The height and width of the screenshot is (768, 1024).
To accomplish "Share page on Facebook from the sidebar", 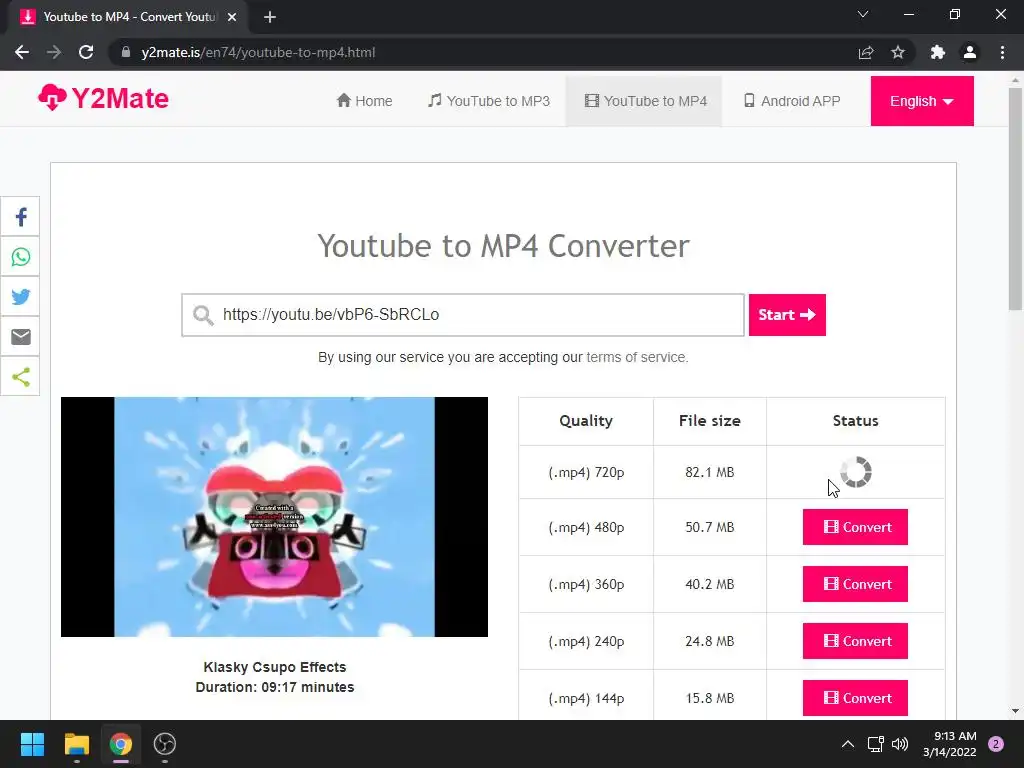I will (x=20, y=217).
